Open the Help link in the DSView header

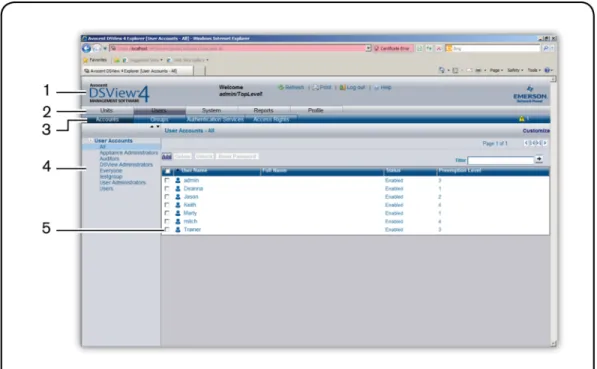[x=383, y=87]
